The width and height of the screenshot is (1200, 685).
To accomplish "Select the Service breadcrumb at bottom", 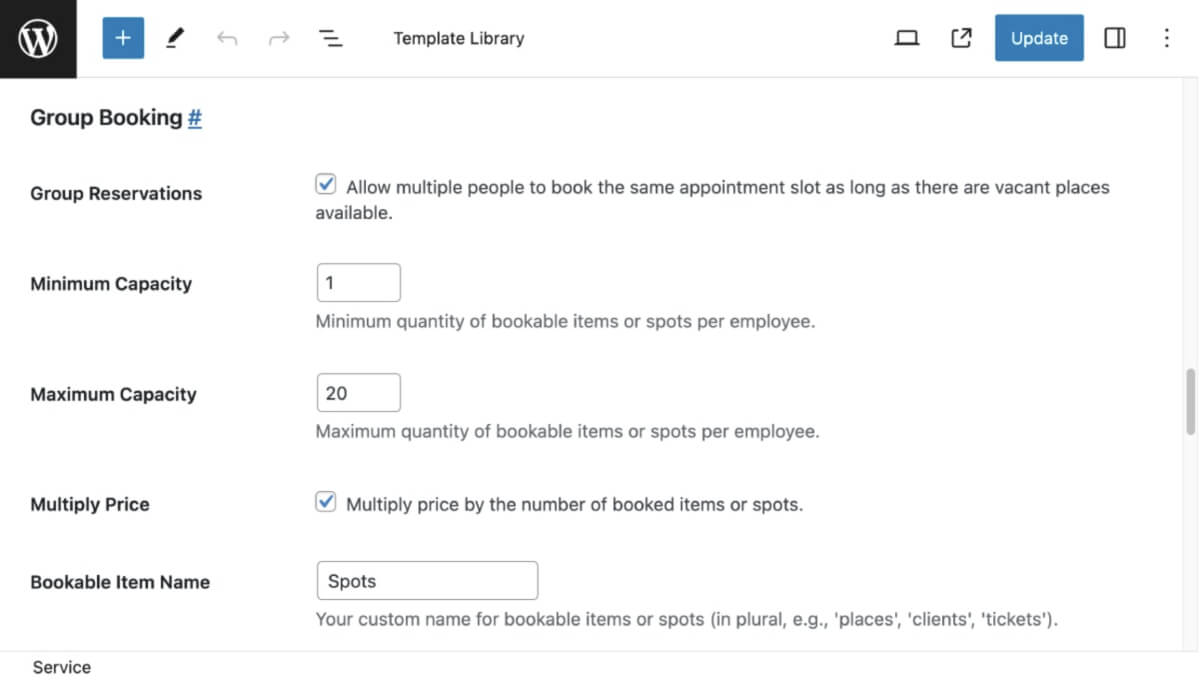I will [61, 667].
